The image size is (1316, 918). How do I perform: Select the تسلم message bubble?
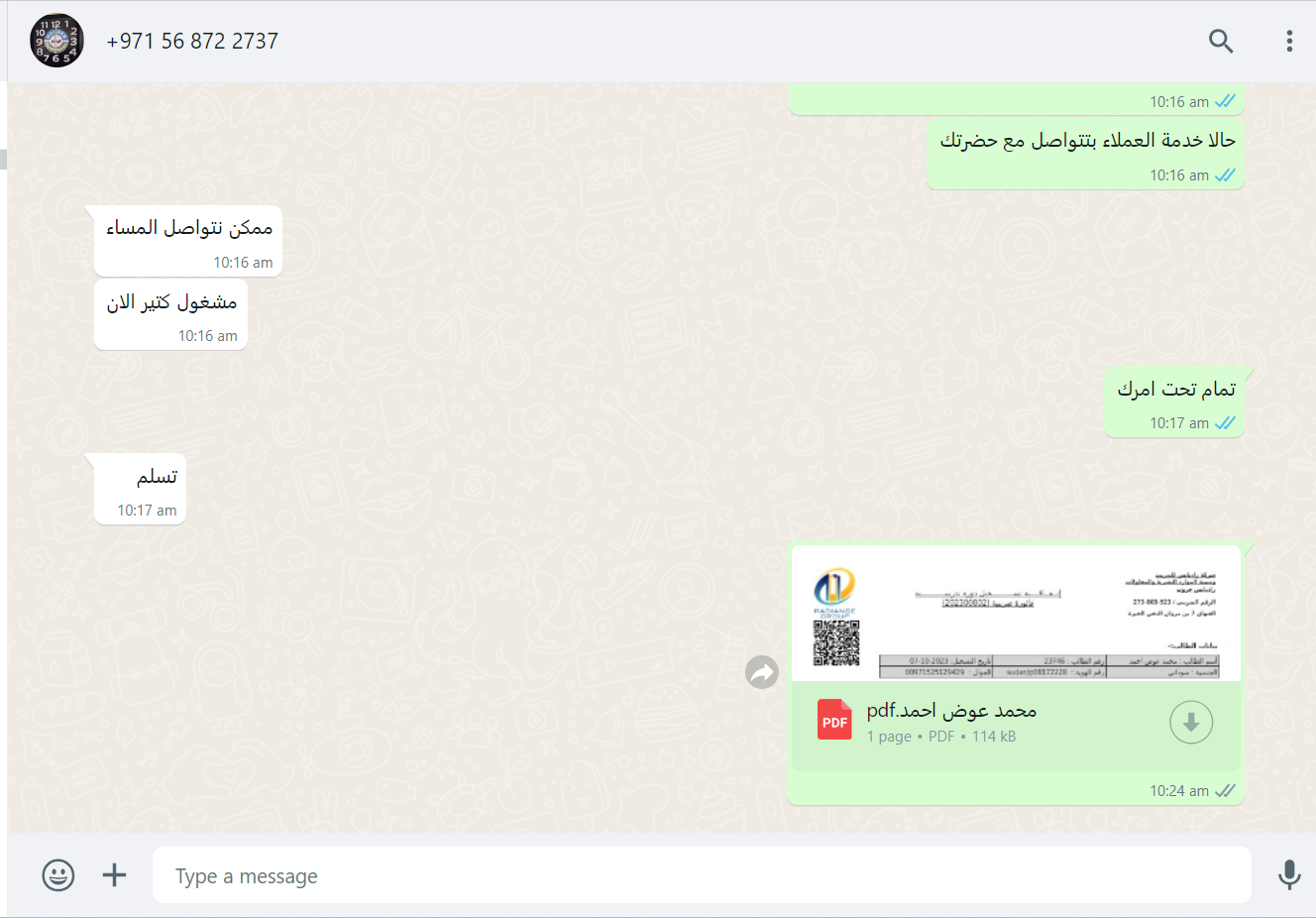coord(140,489)
